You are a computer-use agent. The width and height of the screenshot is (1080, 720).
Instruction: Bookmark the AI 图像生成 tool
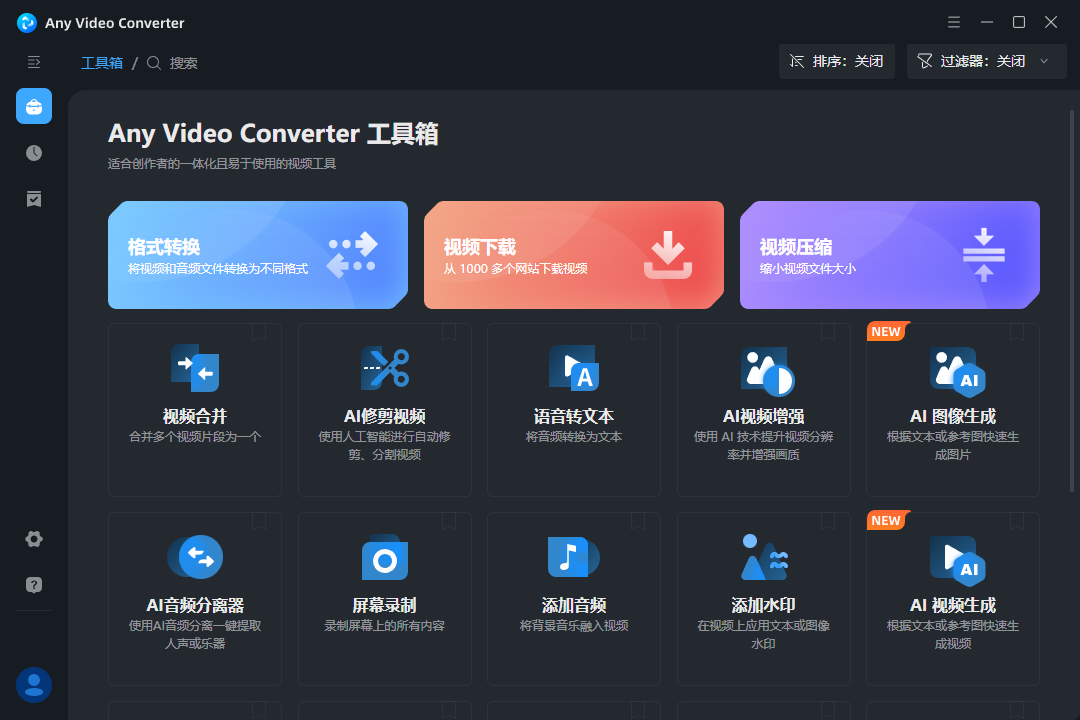[x=1017, y=332]
